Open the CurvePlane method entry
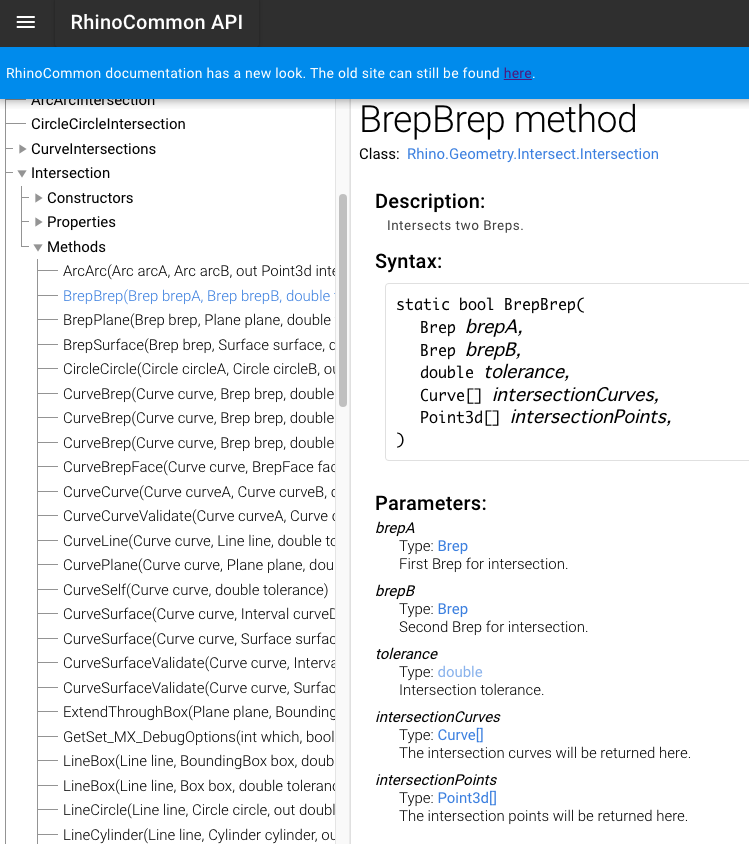The width and height of the screenshot is (749, 844). [x=199, y=565]
